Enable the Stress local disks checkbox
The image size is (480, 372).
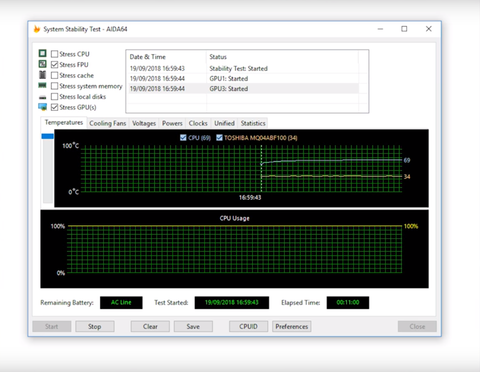[x=54, y=97]
